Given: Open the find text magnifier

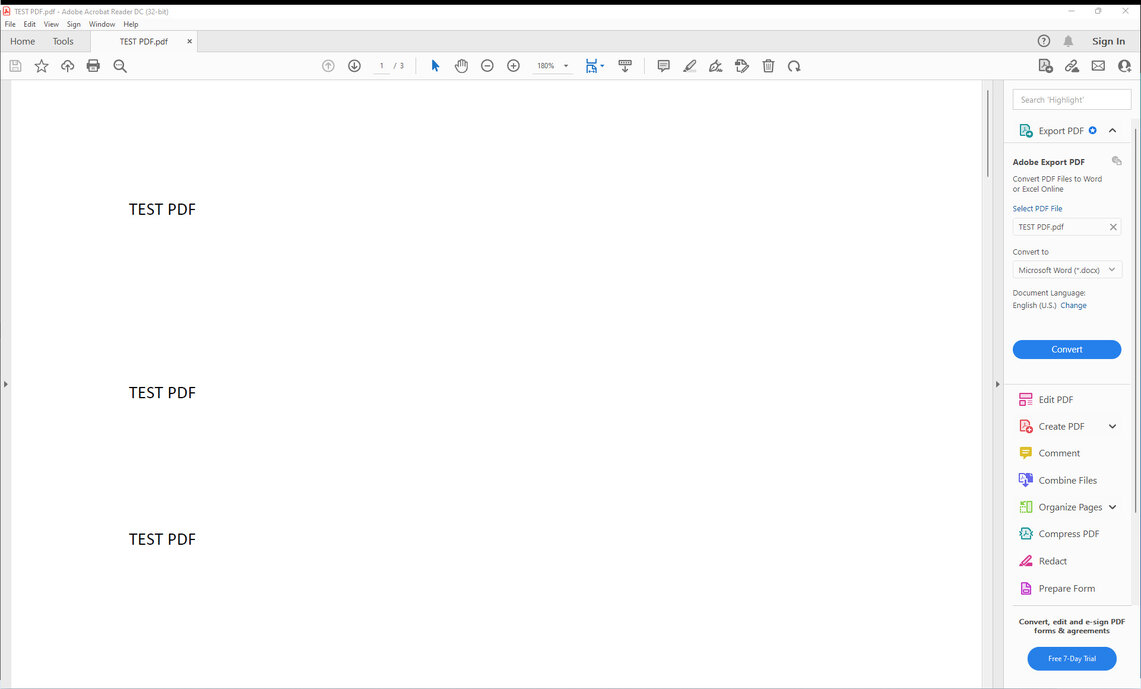Looking at the screenshot, I should (x=120, y=66).
